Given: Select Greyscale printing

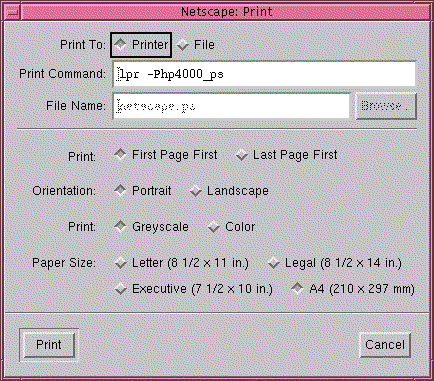Looking at the screenshot, I should tap(151, 227).
